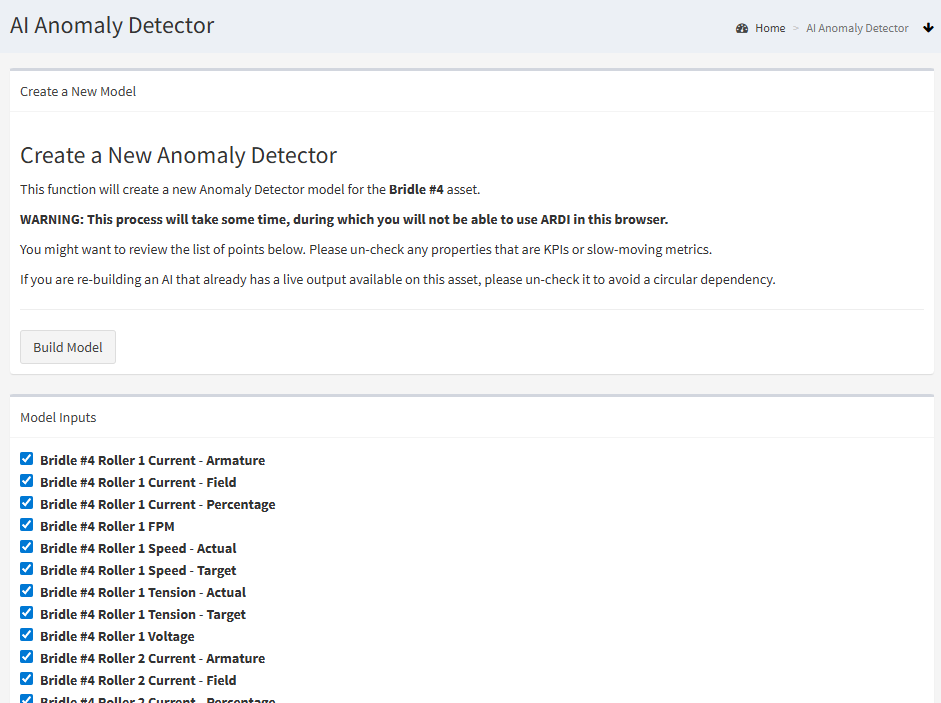The image size is (941, 703).
Task: Toggle Roller 2 Current - Field checkbox
Action: point(27,679)
